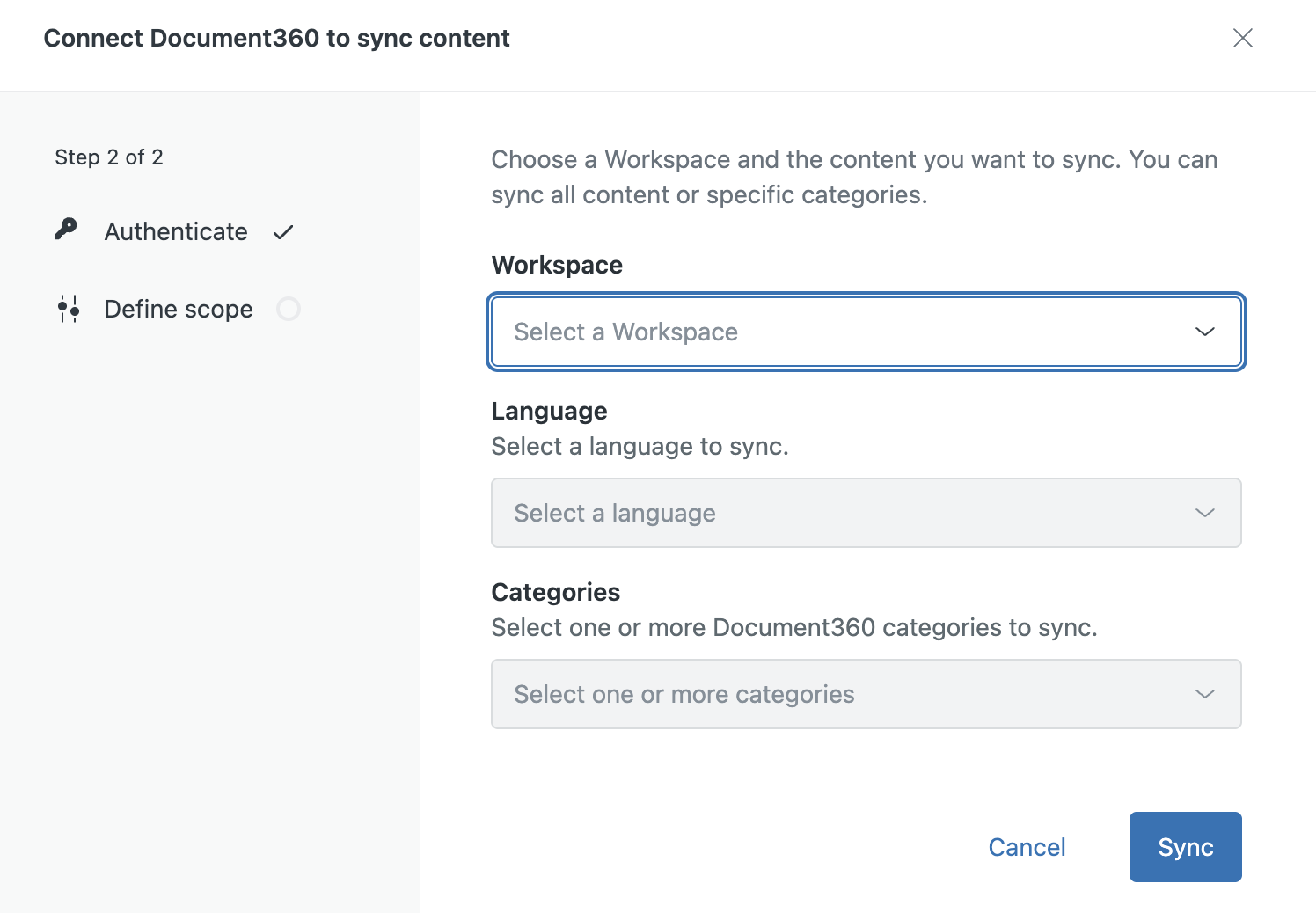This screenshot has width=1316, height=913.
Task: Open the Select a Workspace dropdown
Action: (x=844, y=332)
